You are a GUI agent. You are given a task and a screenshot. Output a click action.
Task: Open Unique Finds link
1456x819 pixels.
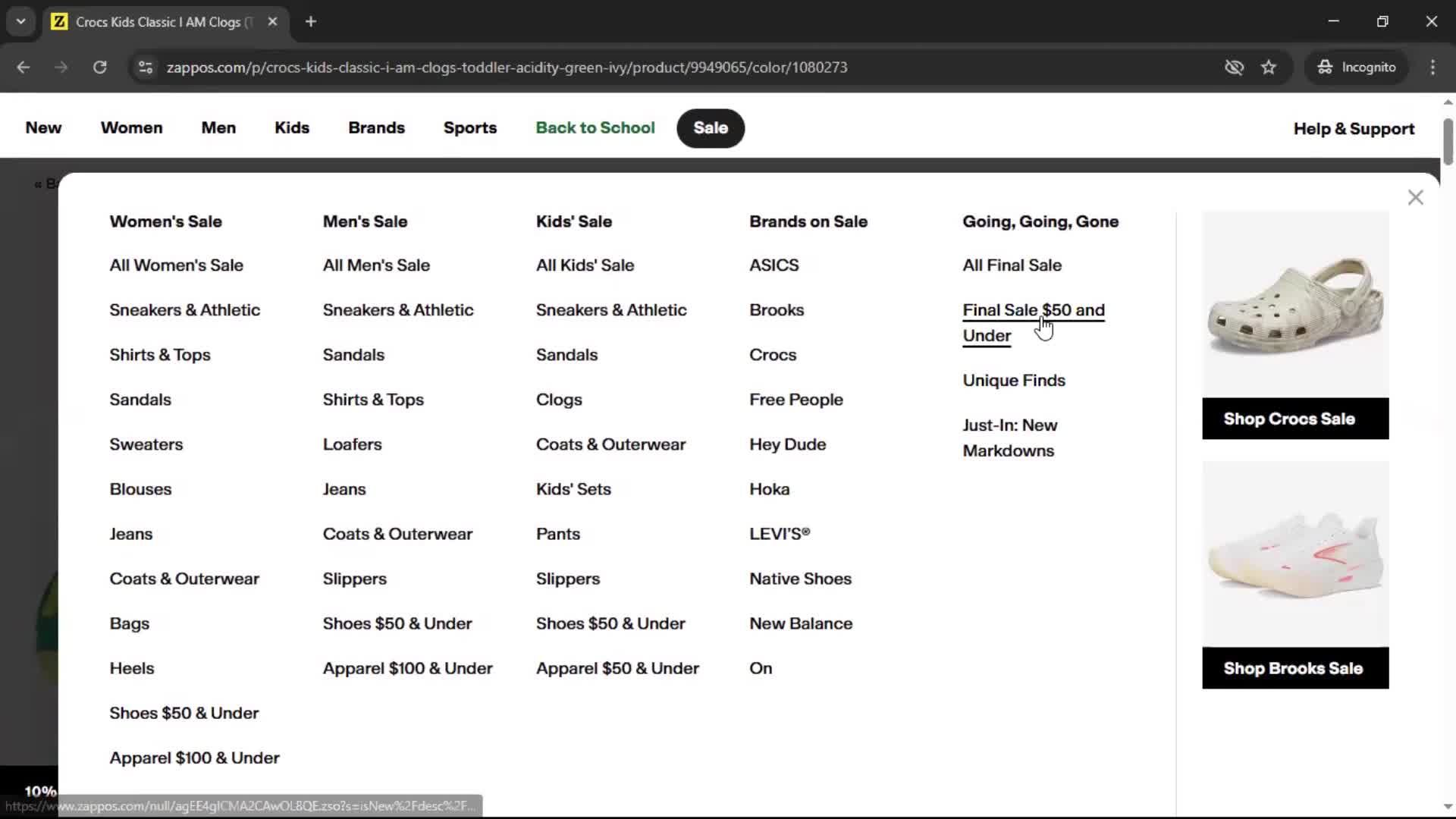[x=1014, y=381]
